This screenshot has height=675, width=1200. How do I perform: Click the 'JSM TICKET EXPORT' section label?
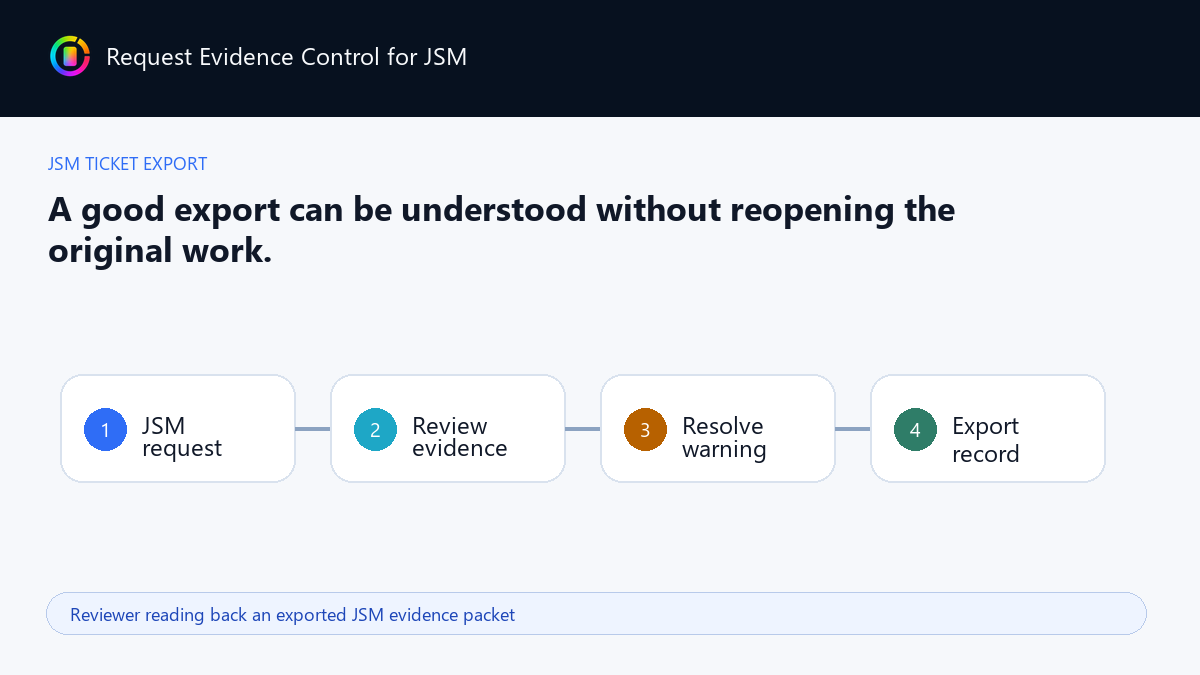[128, 164]
